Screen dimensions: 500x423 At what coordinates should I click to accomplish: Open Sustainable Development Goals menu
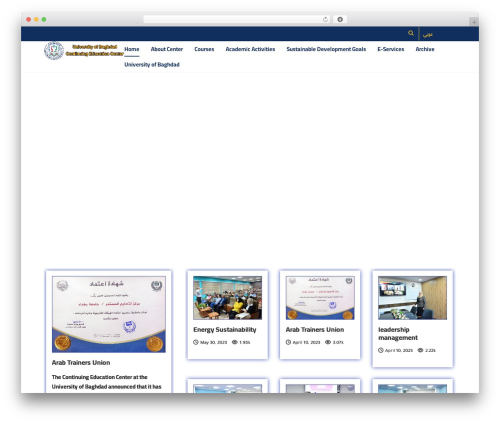[326, 49]
